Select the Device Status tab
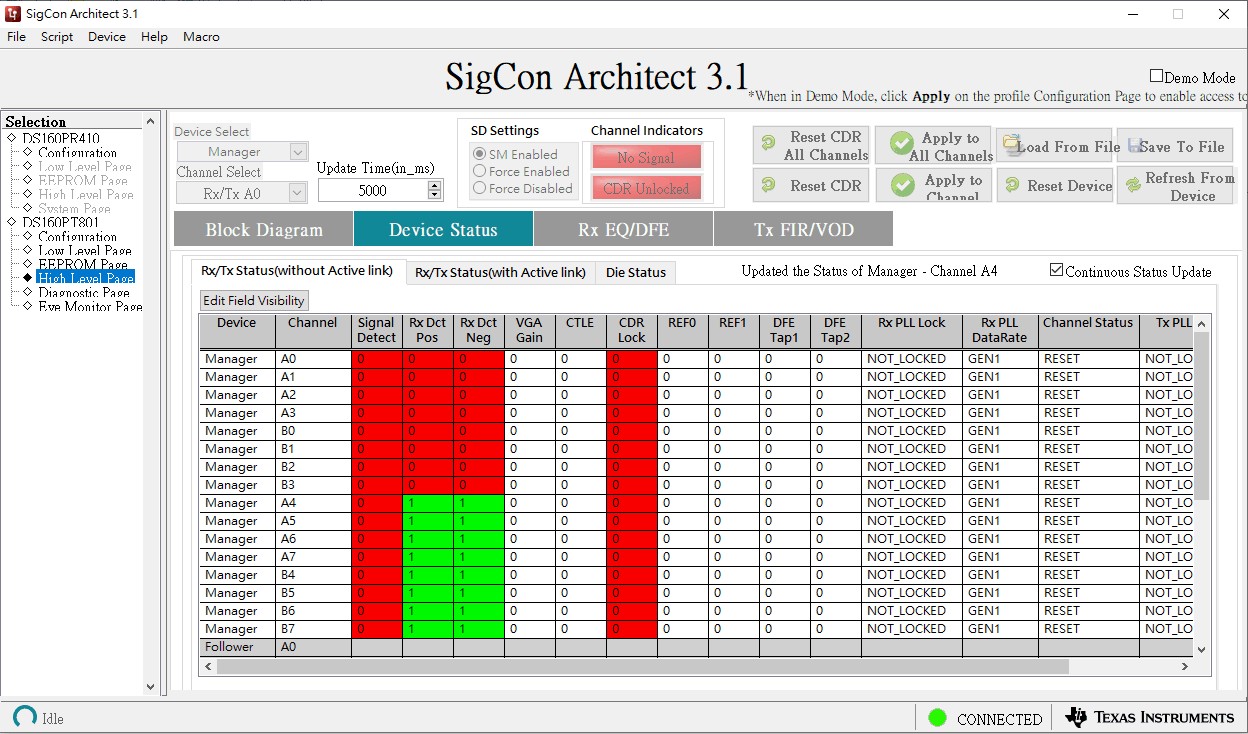The width and height of the screenshot is (1248, 734). click(443, 229)
